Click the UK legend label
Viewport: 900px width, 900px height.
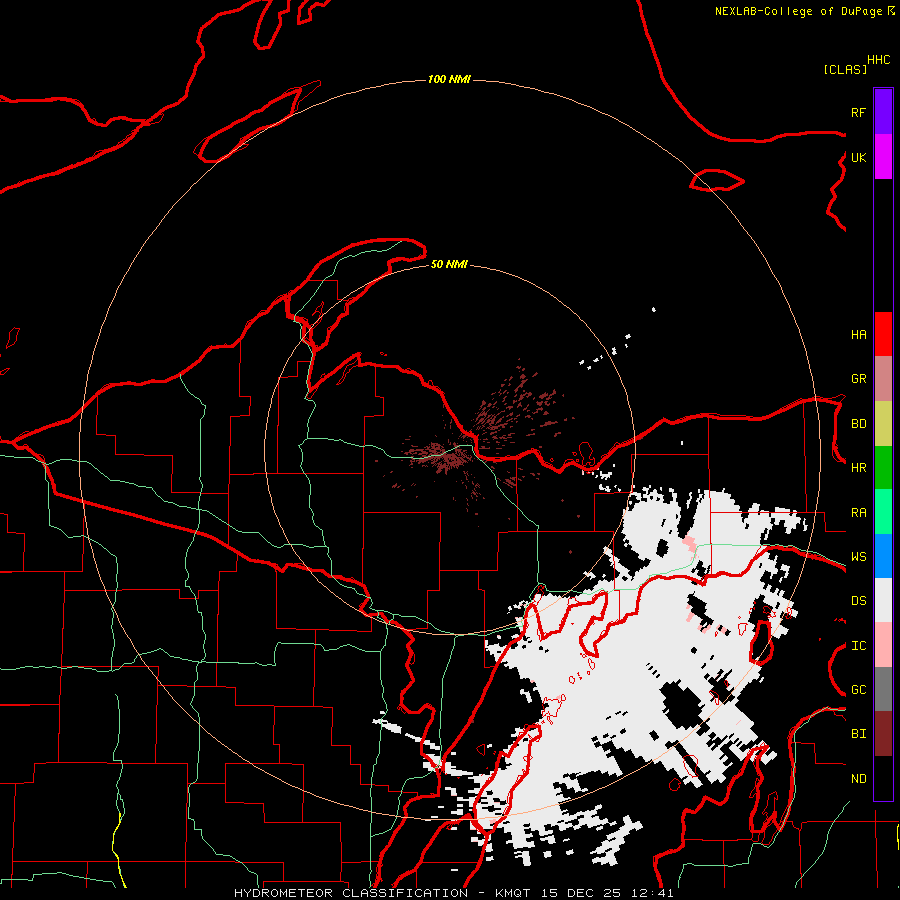click(858, 157)
